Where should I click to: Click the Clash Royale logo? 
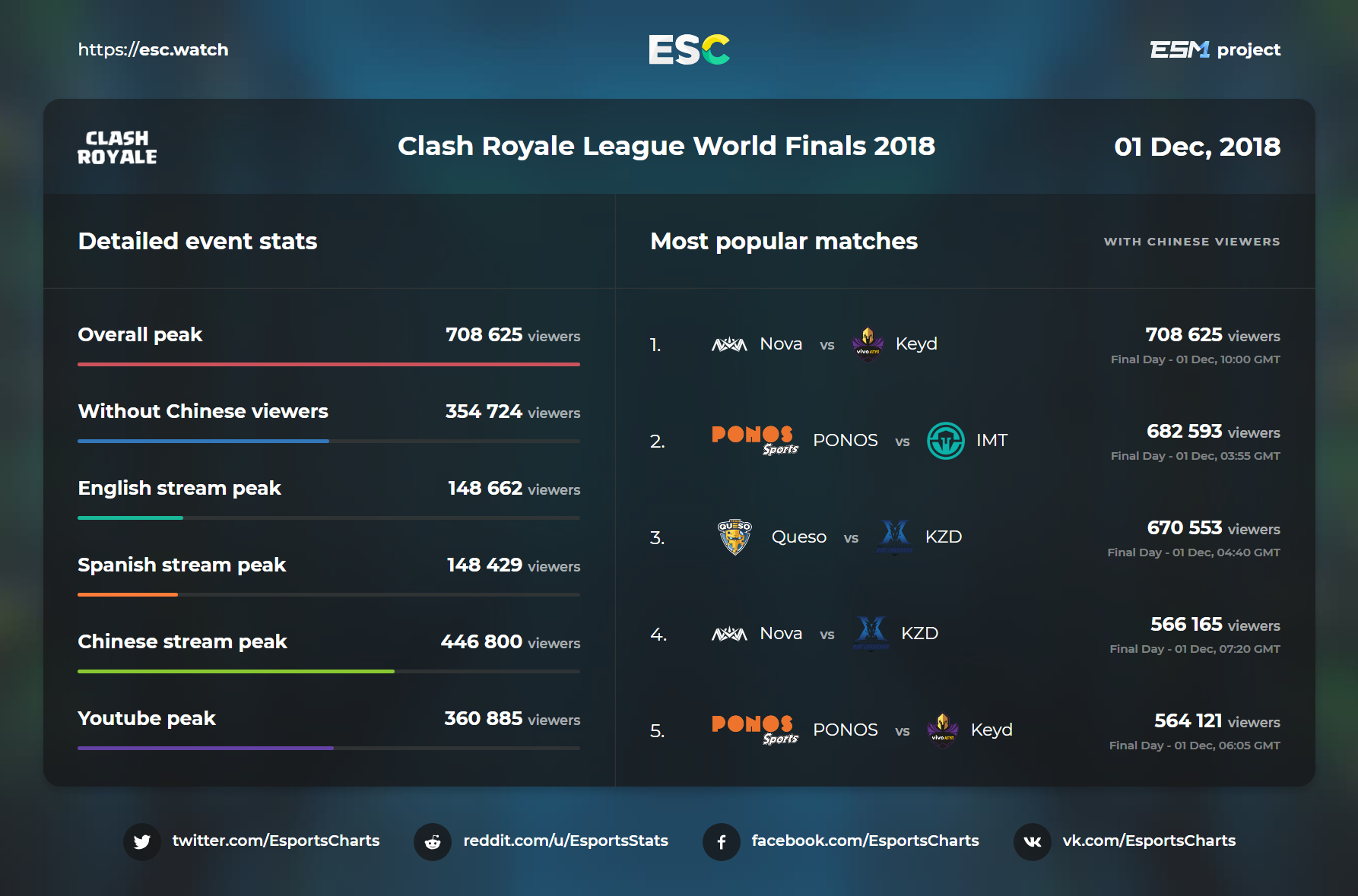coord(117,147)
